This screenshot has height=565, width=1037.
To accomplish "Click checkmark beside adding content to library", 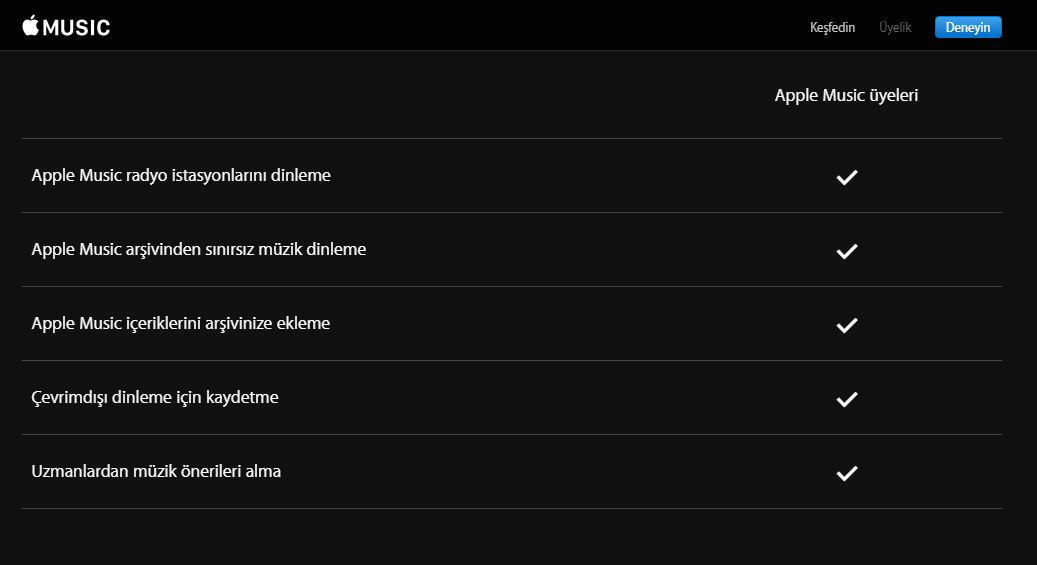I will point(847,326).
